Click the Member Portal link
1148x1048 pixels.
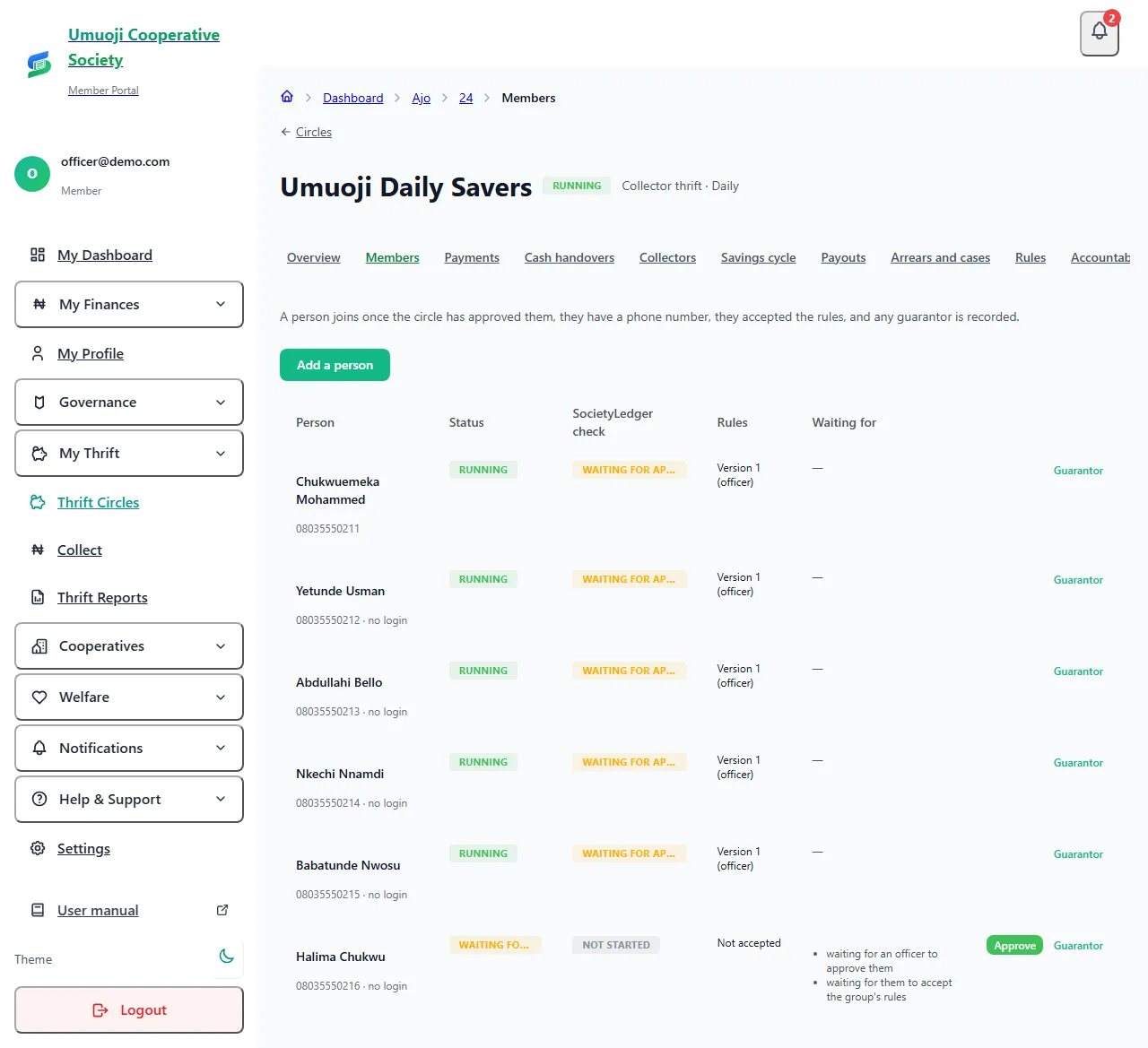coord(103,91)
